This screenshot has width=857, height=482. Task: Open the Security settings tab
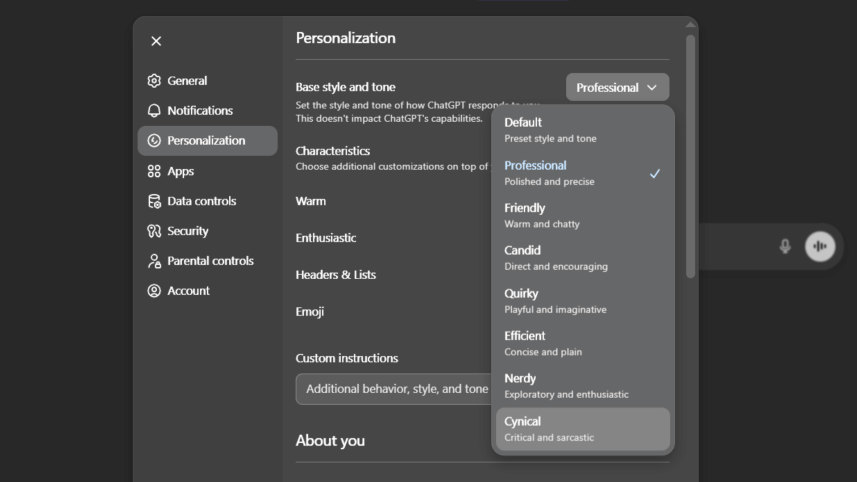[x=208, y=231]
